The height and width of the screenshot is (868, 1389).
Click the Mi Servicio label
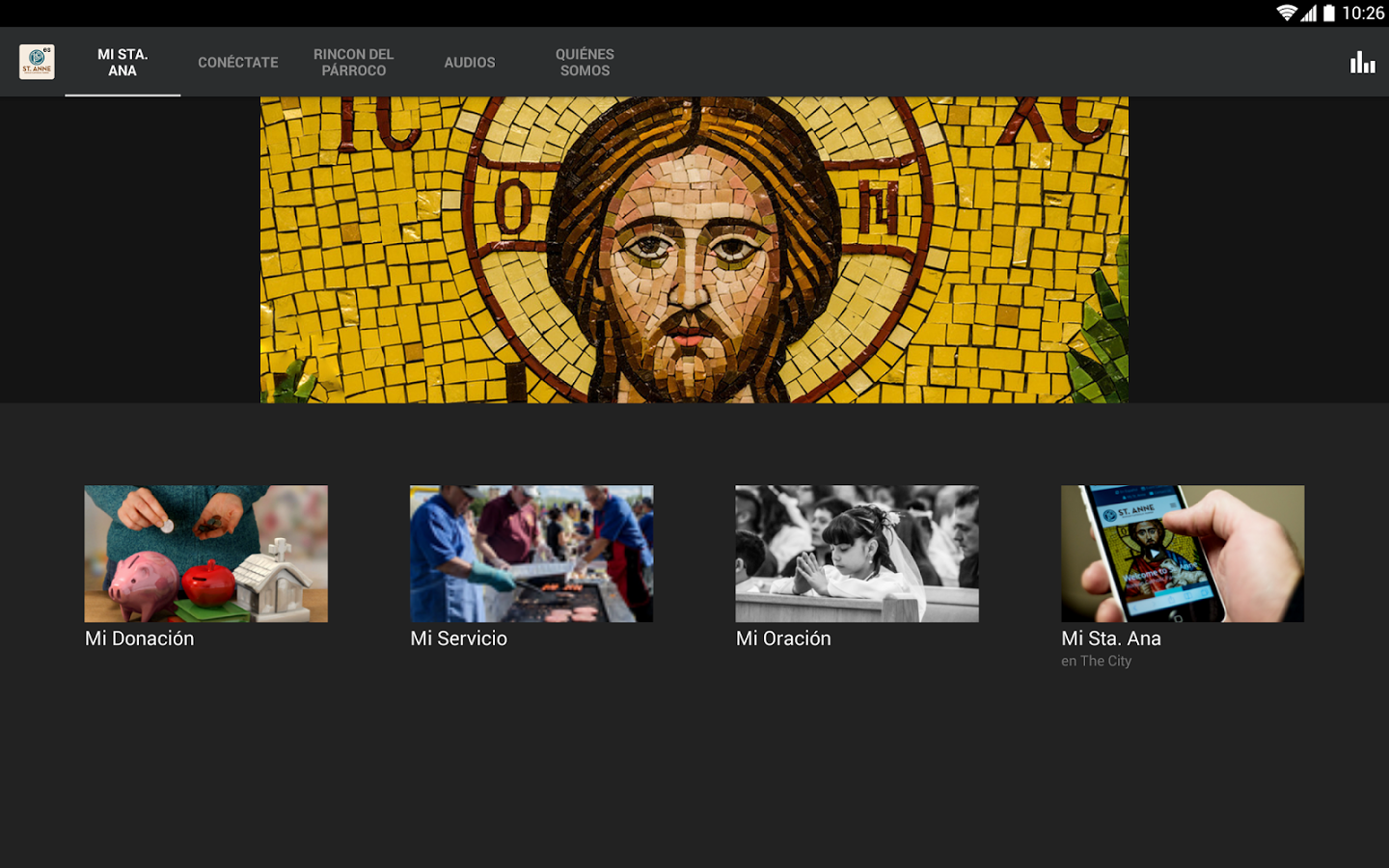pyautogui.click(x=459, y=638)
